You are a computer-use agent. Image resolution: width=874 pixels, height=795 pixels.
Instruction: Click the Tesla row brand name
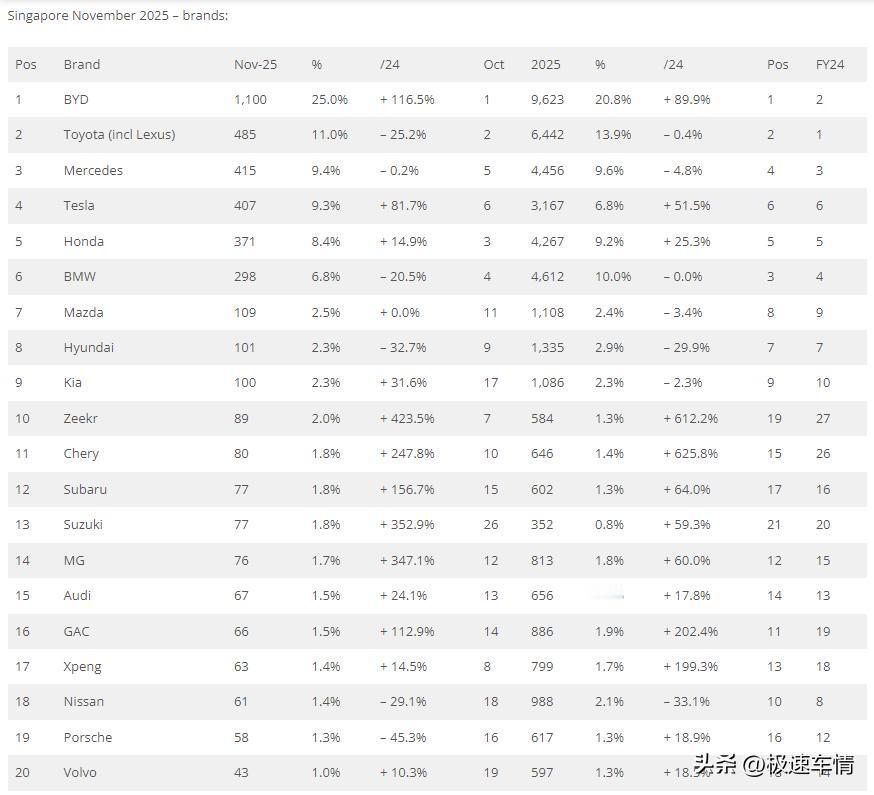click(x=79, y=206)
